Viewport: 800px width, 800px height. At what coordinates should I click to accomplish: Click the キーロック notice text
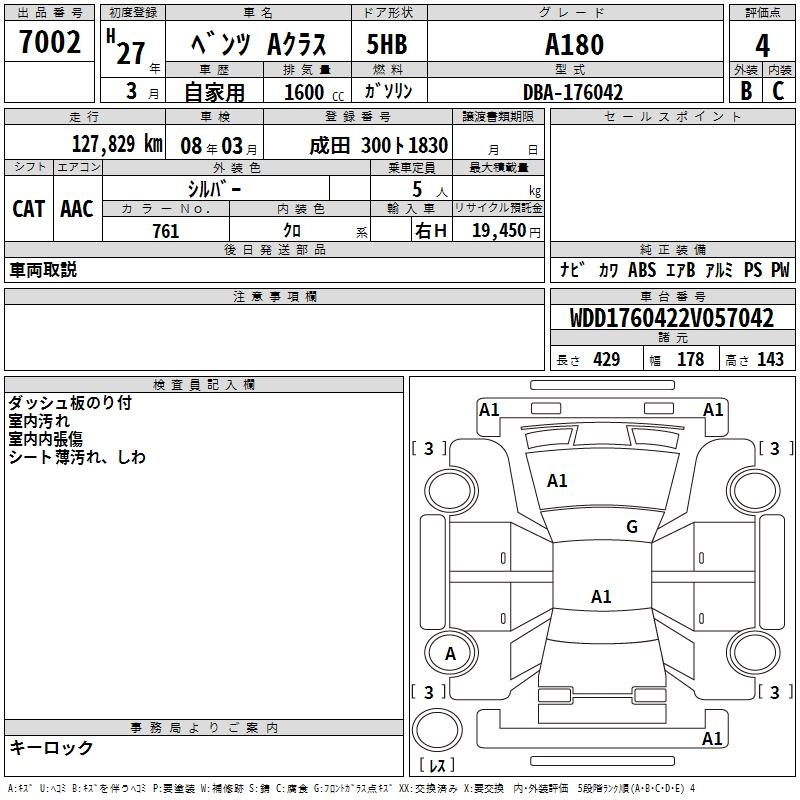pyautogui.click(x=51, y=748)
